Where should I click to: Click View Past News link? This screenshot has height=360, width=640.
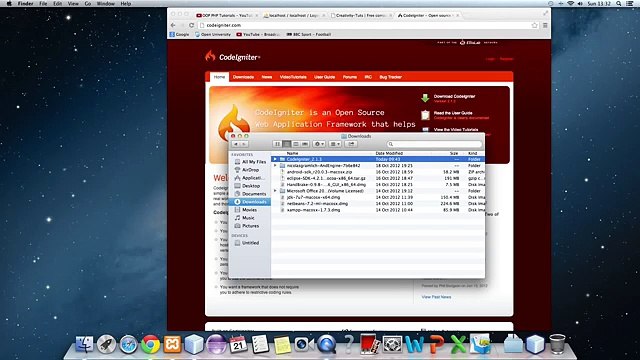pyautogui.click(x=436, y=297)
